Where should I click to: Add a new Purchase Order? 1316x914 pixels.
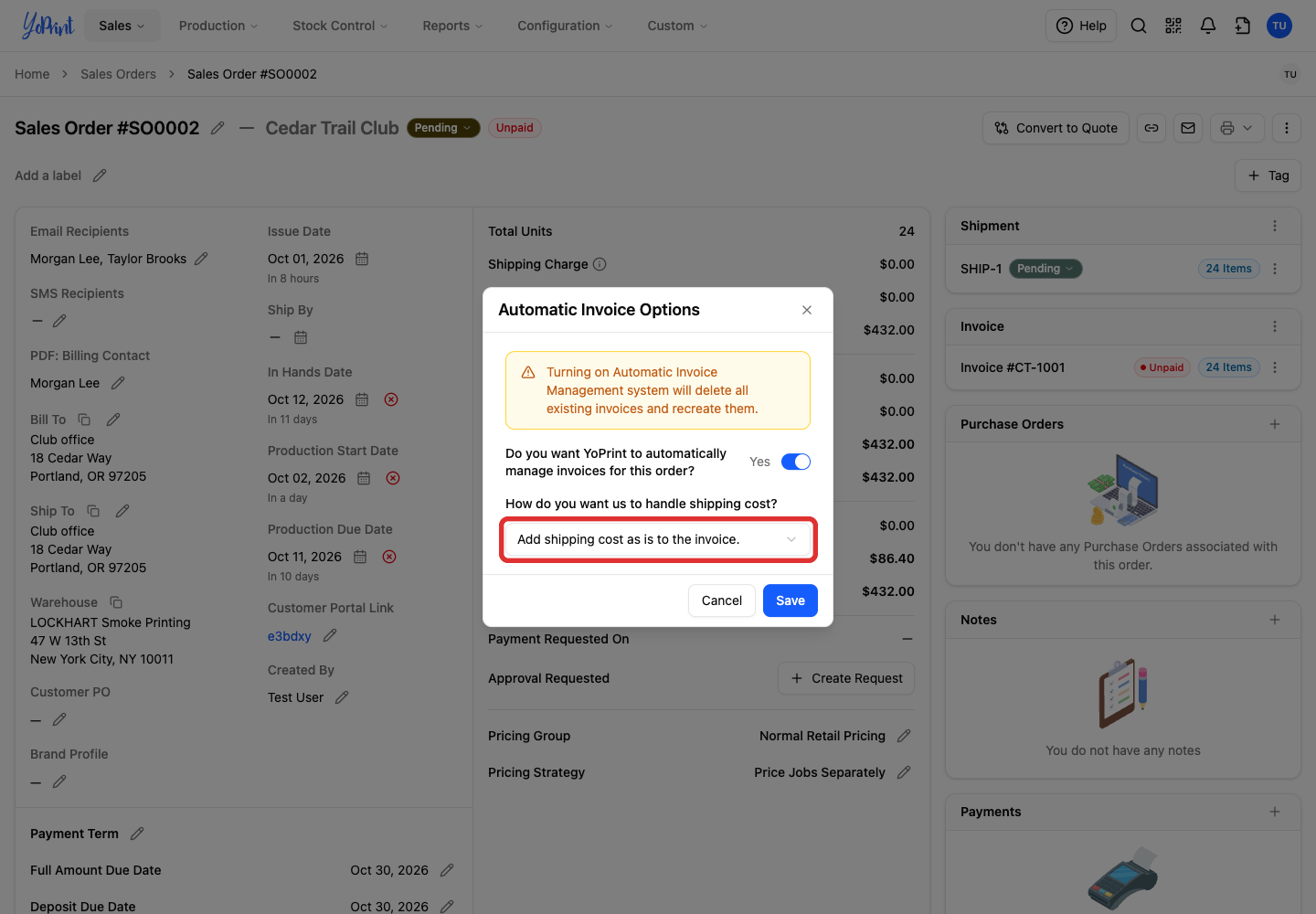click(x=1275, y=424)
